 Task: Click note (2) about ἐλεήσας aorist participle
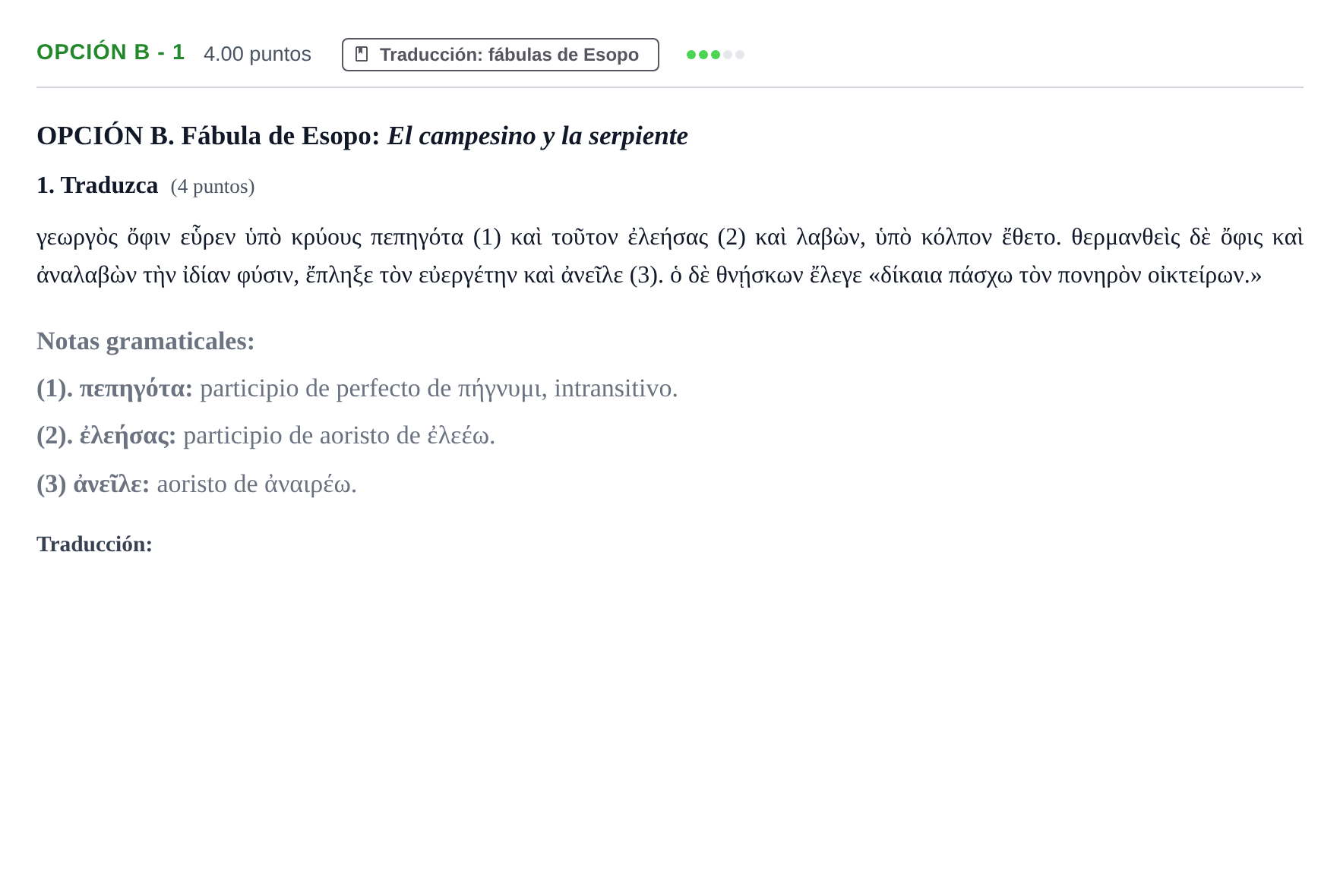pyautogui.click(x=266, y=436)
